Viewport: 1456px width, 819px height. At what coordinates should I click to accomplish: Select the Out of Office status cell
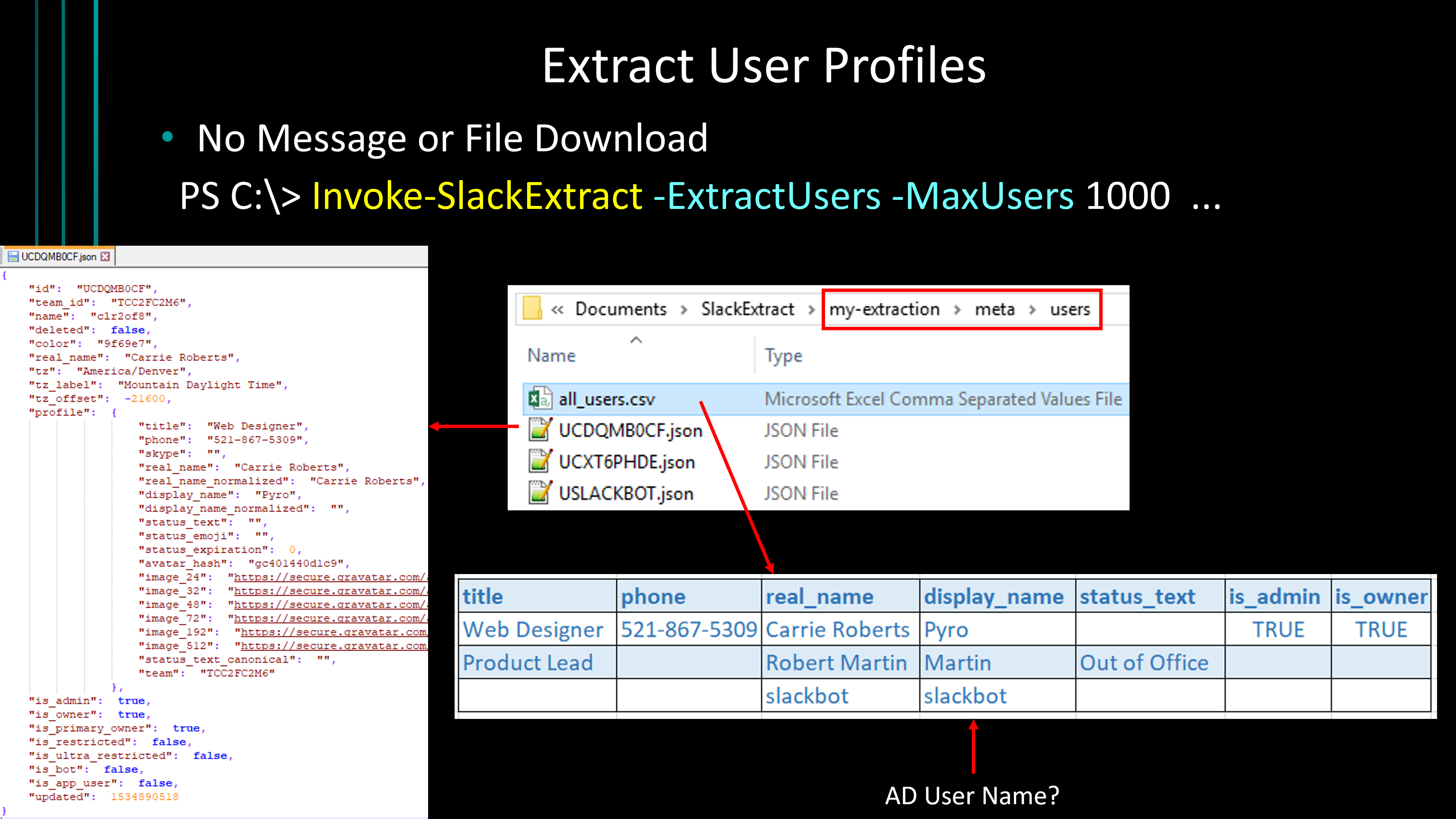pyautogui.click(x=1149, y=662)
